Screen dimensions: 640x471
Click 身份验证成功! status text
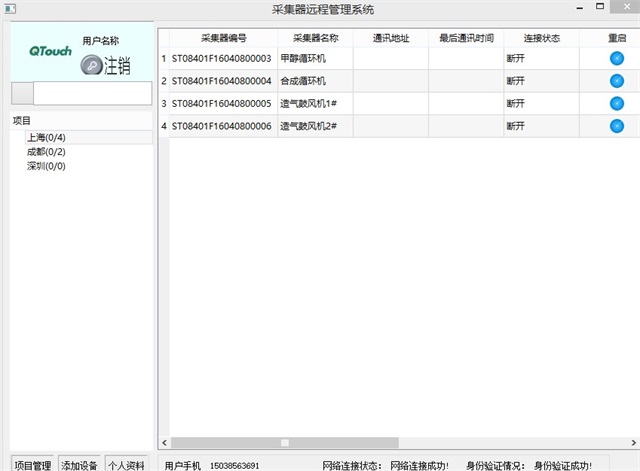pyautogui.click(x=563, y=466)
